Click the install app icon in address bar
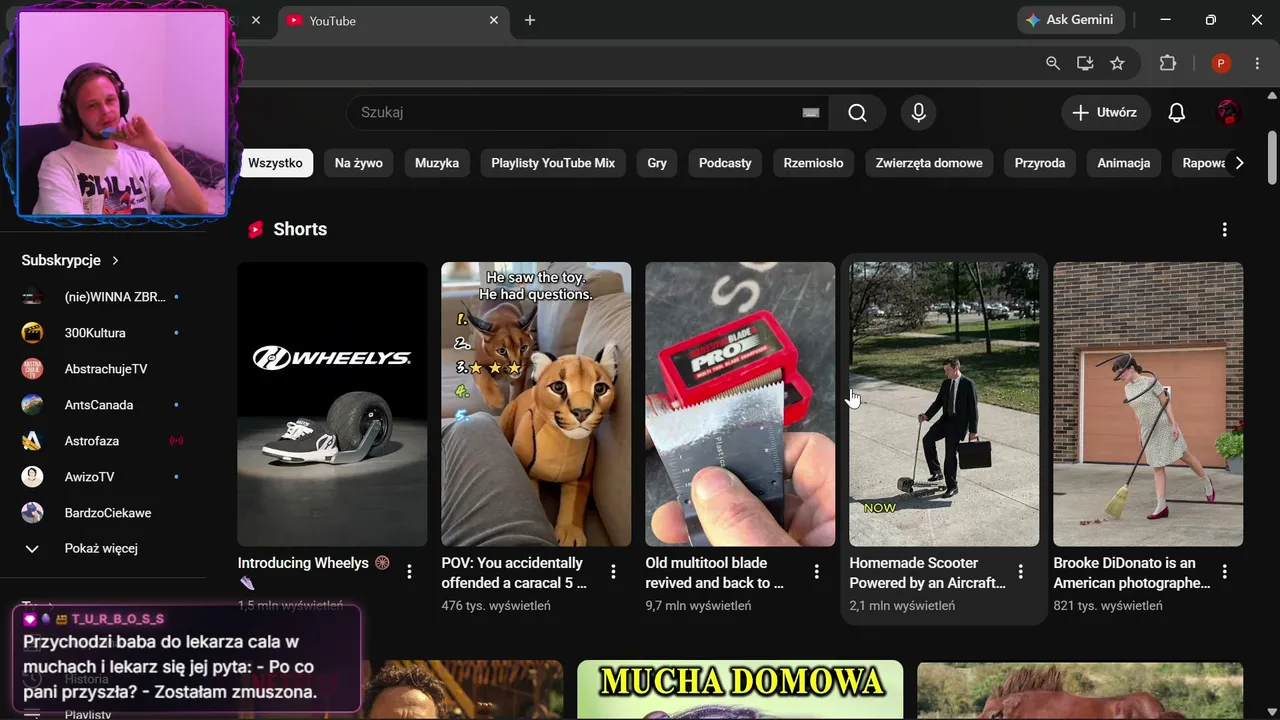 click(1085, 63)
